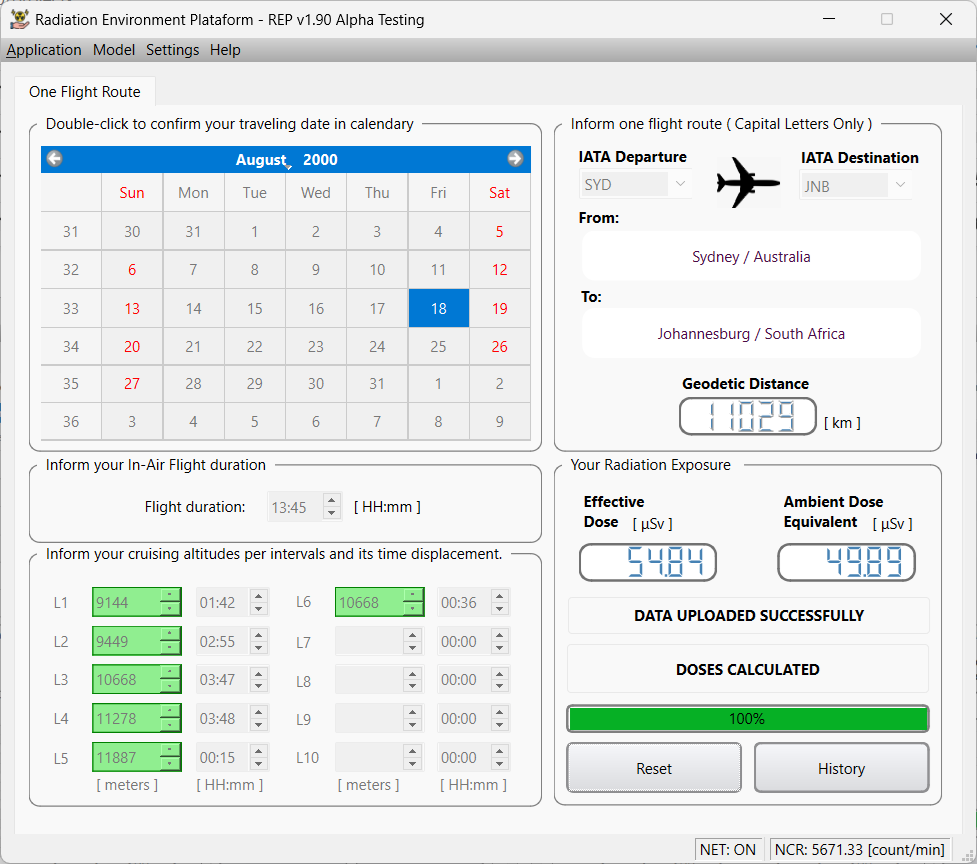Decrease L3 time displacement with down arrow

tap(259, 686)
